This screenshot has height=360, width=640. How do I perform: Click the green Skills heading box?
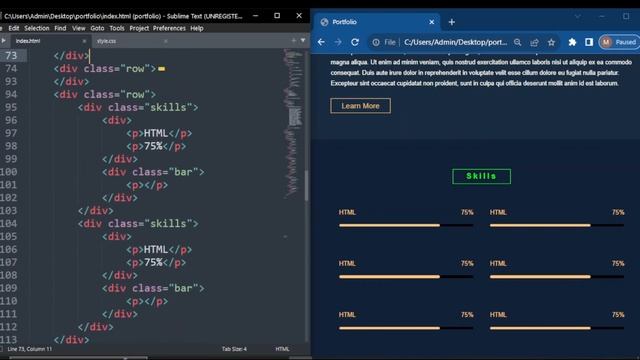click(481, 176)
